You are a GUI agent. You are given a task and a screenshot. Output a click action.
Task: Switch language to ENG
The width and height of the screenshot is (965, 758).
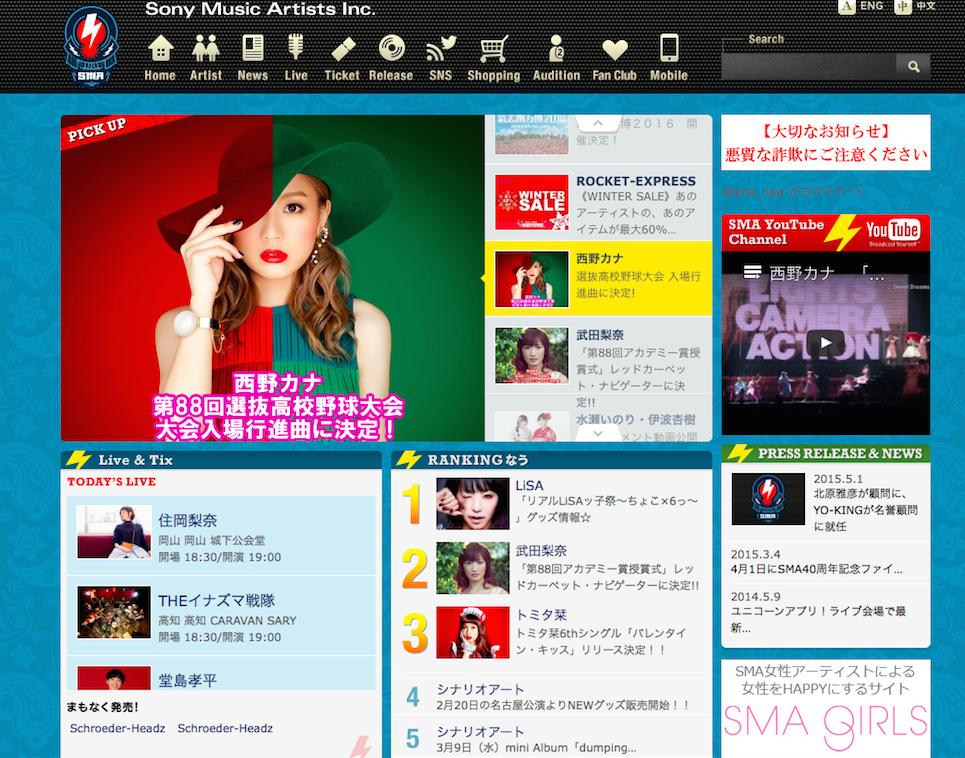862,7
